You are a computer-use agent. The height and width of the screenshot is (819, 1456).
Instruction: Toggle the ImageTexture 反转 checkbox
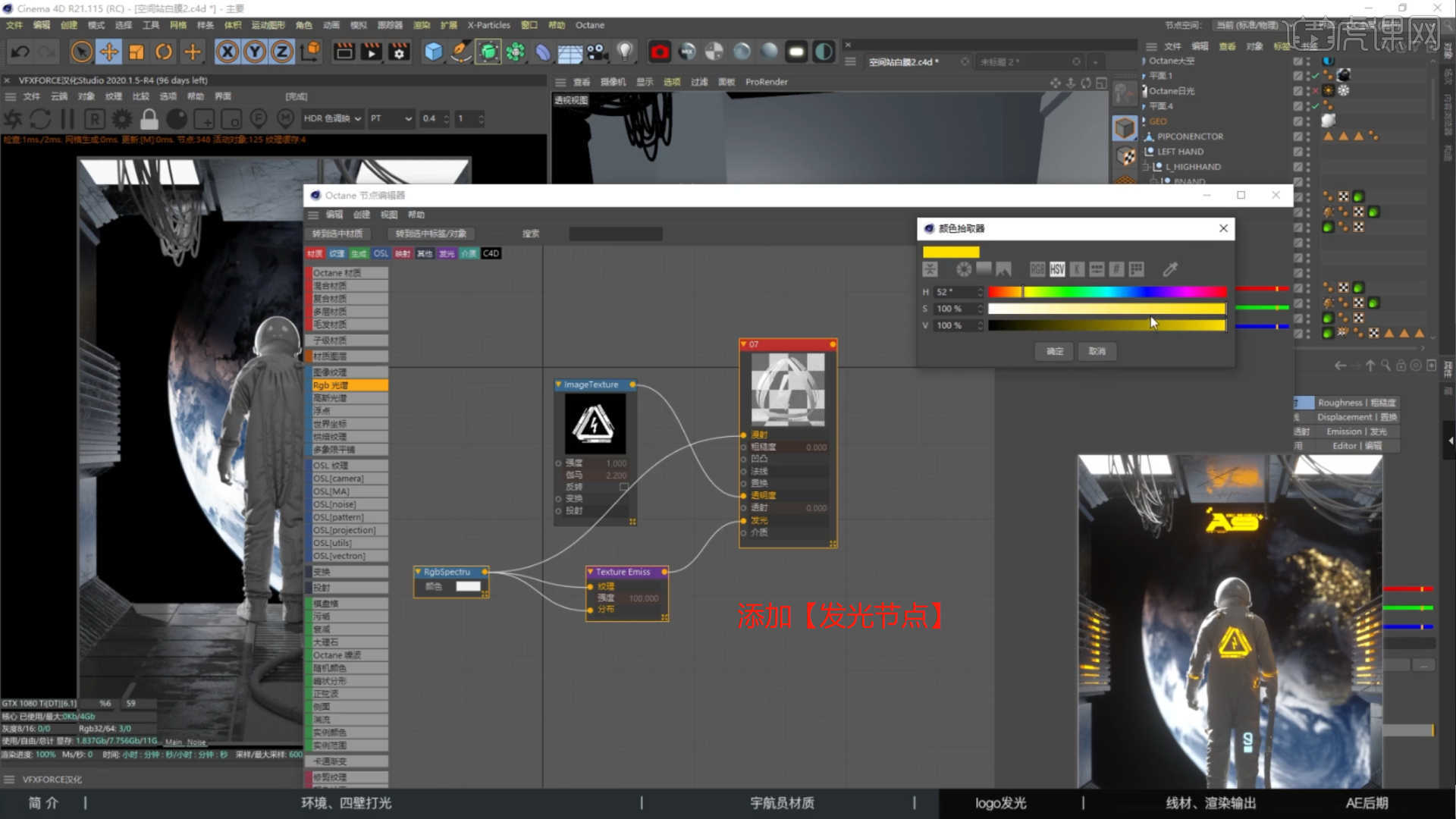point(623,487)
